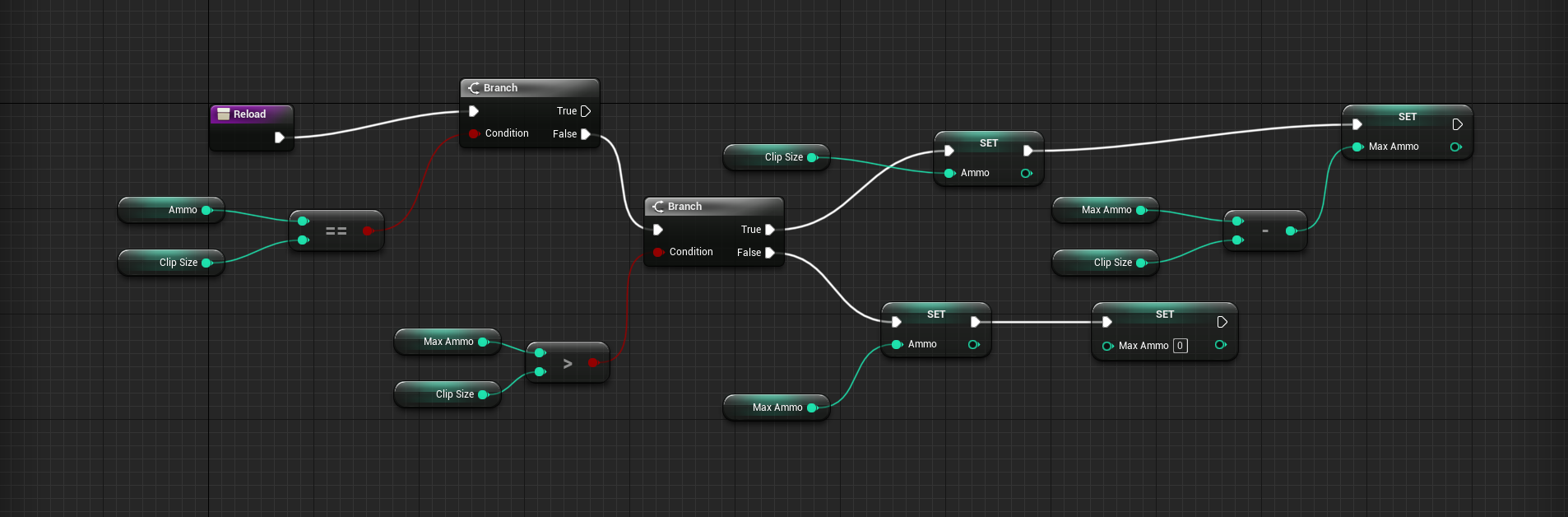Image resolution: width=1568 pixels, height=517 pixels.
Task: Click exec output of SET Ammo on the True path
Action: click(1028, 151)
